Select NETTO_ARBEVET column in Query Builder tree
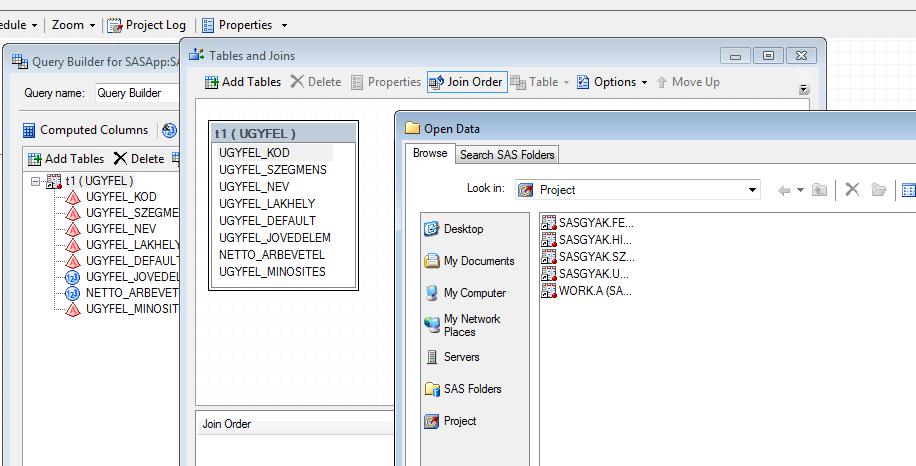Screen dimensions: 916x466 132,293
